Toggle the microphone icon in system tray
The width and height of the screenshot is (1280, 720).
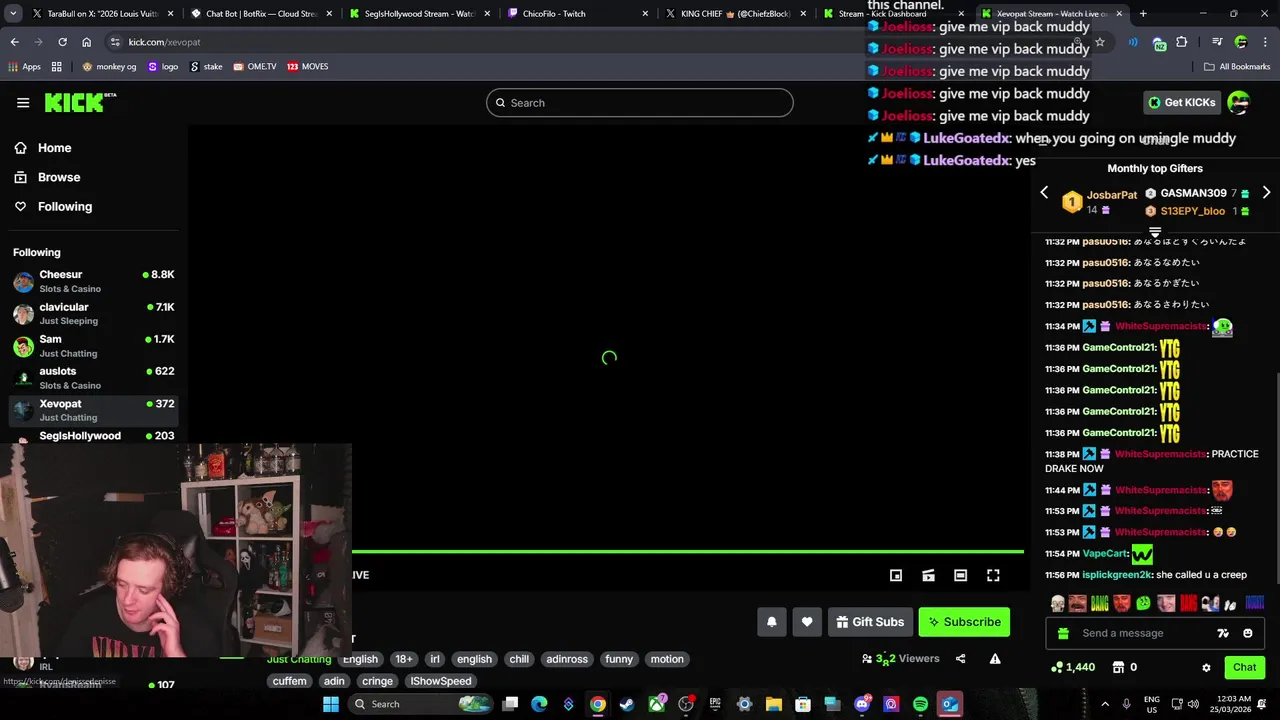pos(1127,704)
